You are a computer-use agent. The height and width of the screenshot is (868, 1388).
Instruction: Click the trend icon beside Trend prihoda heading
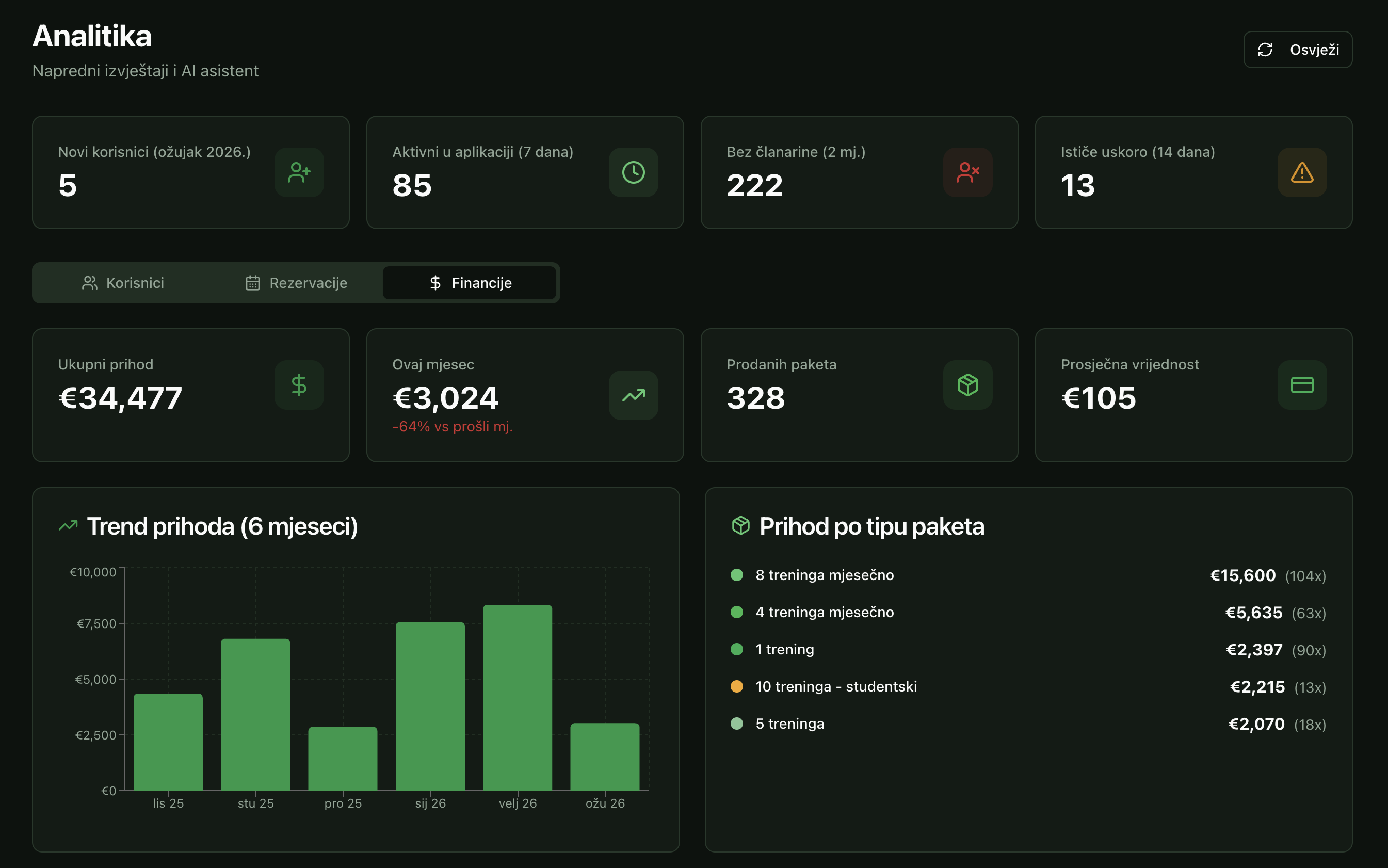coord(68,525)
